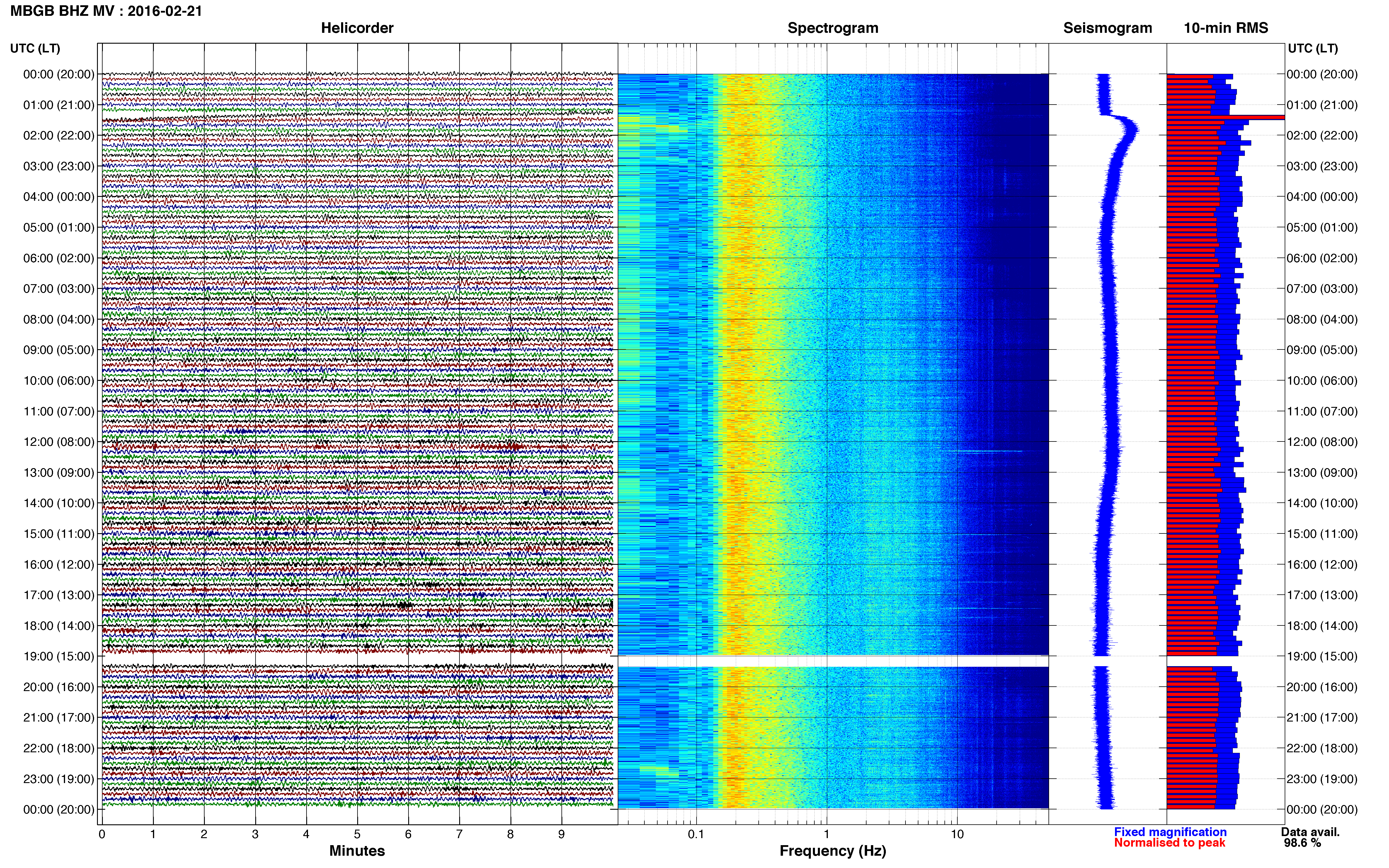Click left-axis time label '09:00 (05:00)'
Viewport: 1389px width, 868px height.
click(59, 350)
